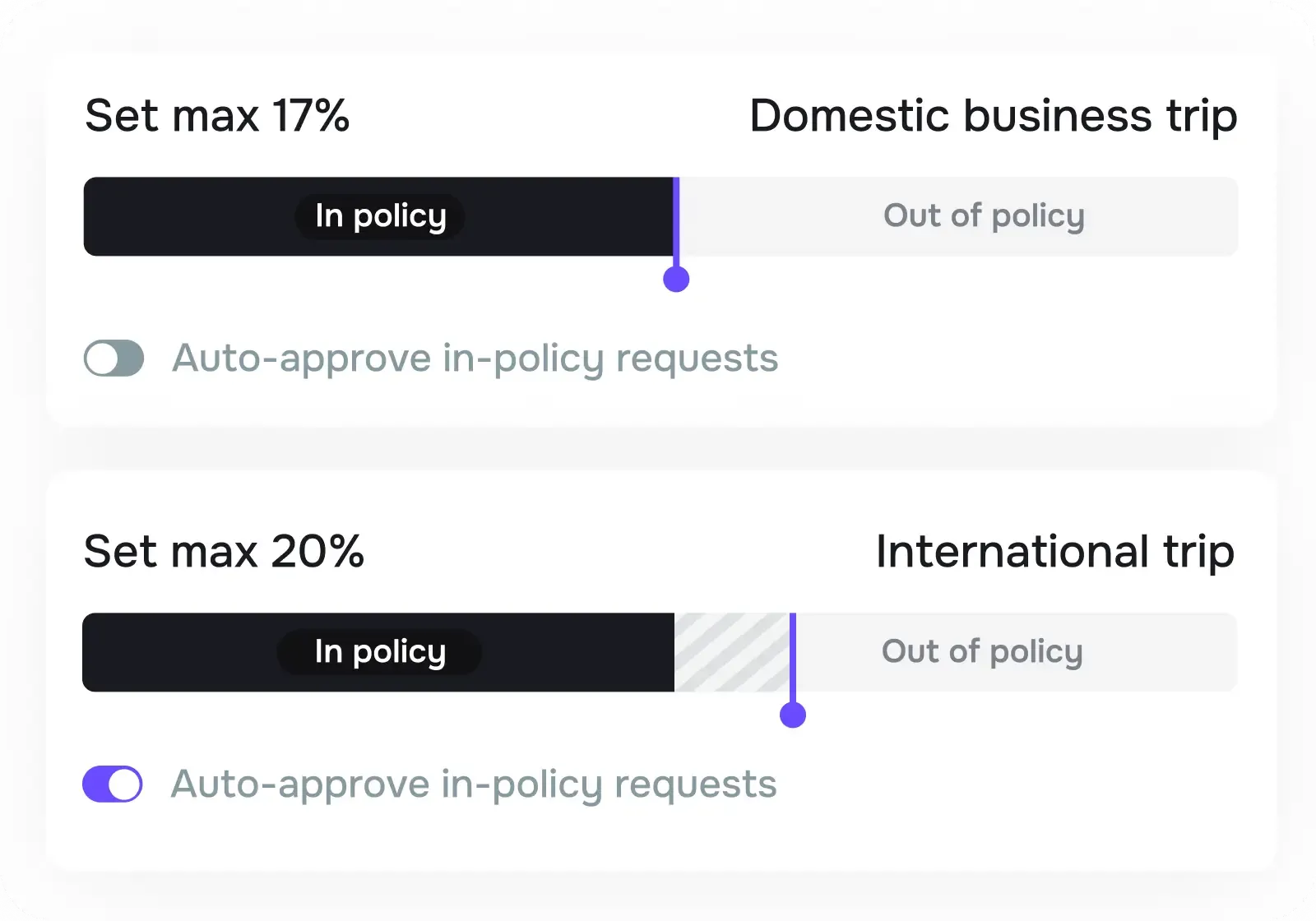This screenshot has width=1316, height=921.
Task: Disable auto-approve toggle for International trip
Action: tap(113, 784)
